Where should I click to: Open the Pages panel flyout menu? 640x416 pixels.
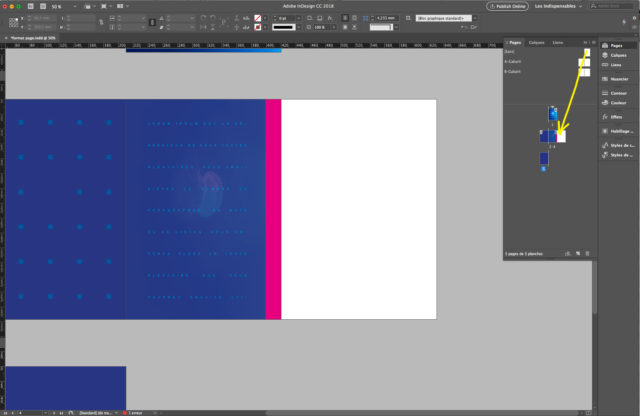[594, 43]
